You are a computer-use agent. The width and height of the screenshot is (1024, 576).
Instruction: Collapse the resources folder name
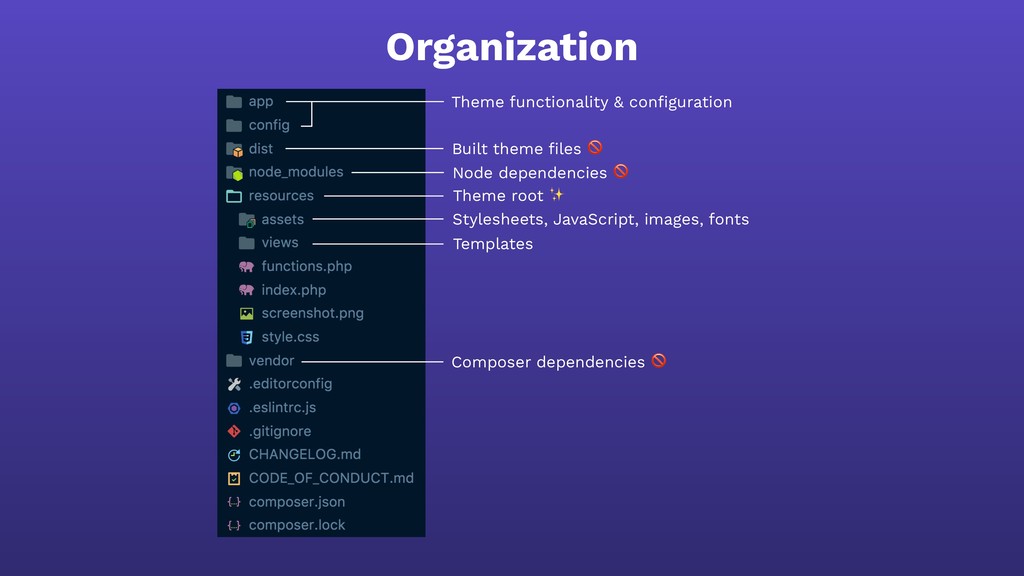coord(281,196)
